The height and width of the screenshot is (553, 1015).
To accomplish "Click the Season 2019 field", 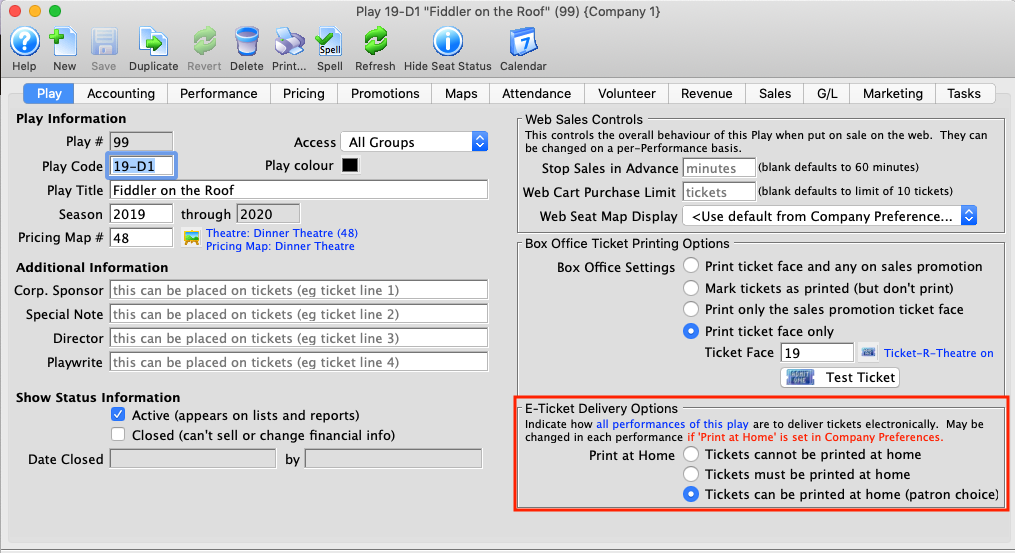I will pyautogui.click(x=141, y=214).
